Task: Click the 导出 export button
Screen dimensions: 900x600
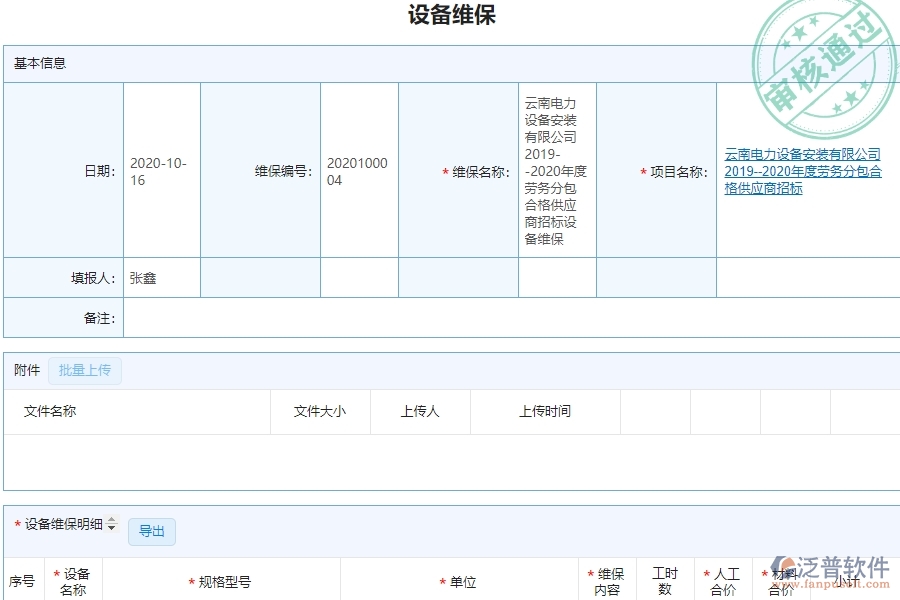Action: [152, 531]
